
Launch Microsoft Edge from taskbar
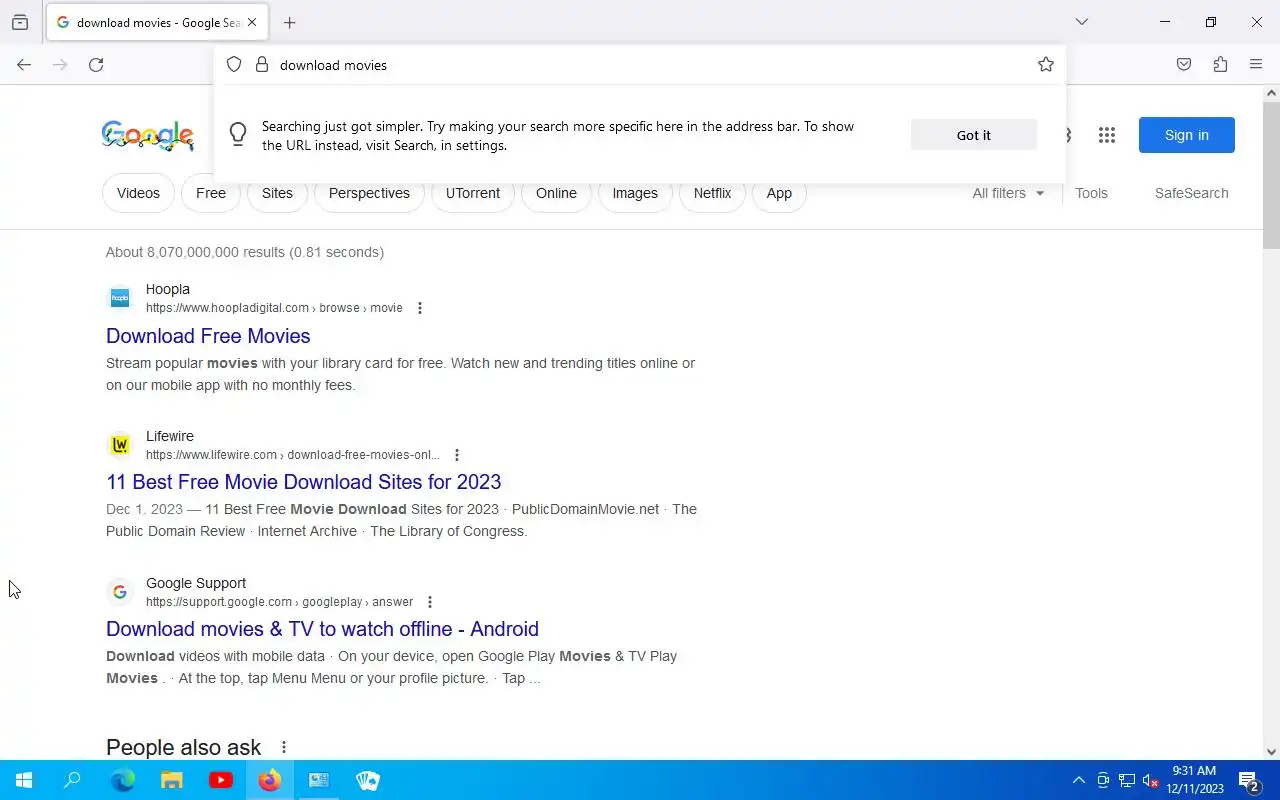122,780
